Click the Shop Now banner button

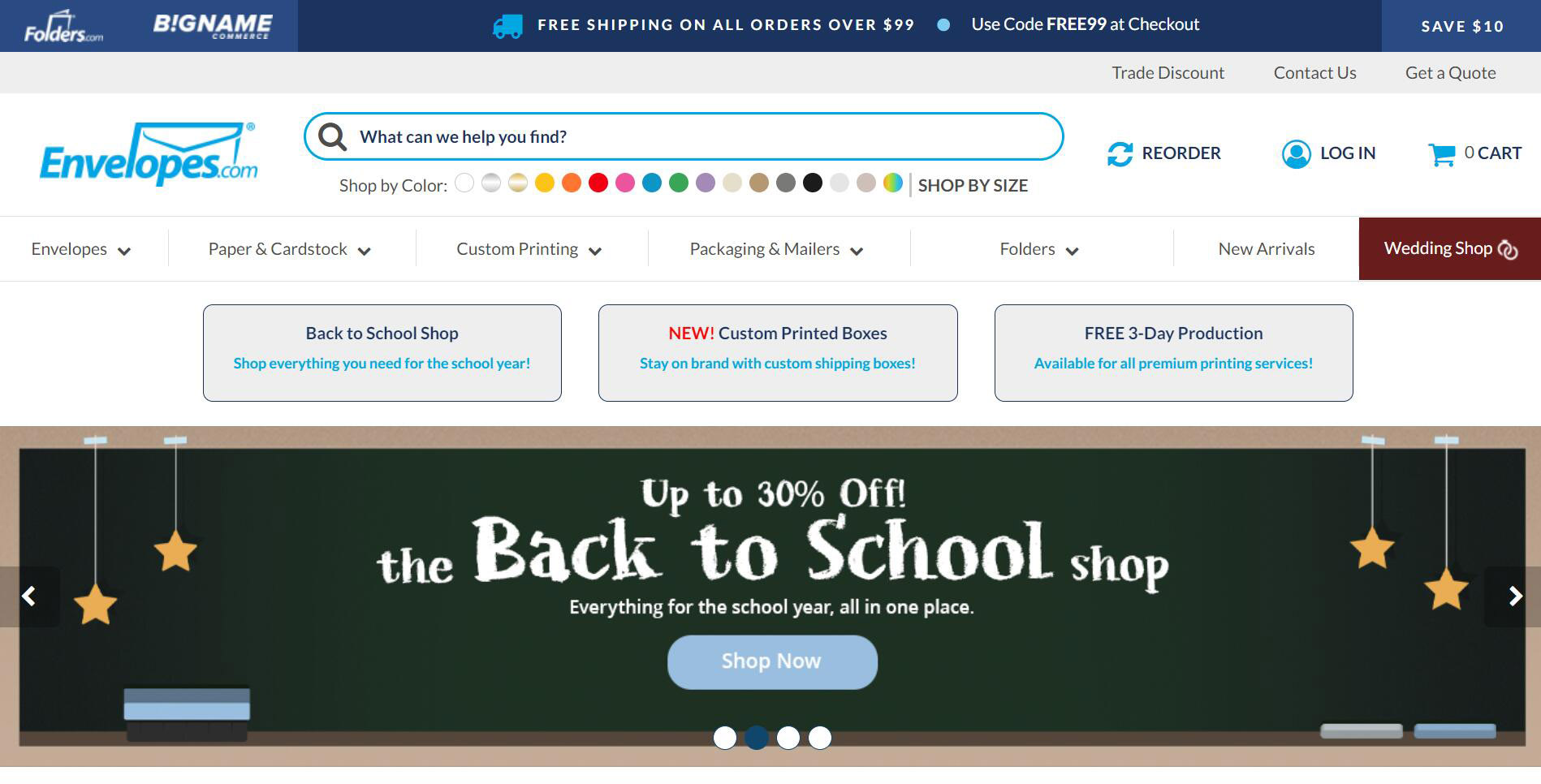(x=772, y=661)
